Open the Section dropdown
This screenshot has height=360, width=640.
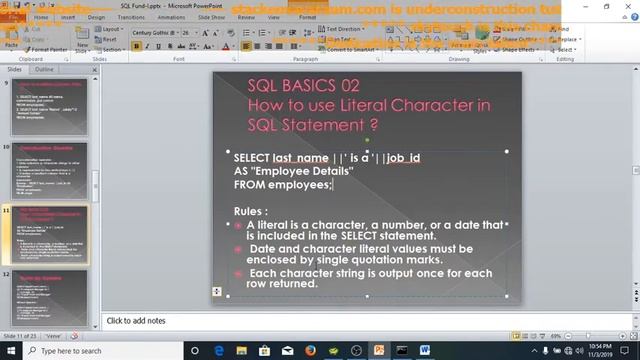pos(109,49)
